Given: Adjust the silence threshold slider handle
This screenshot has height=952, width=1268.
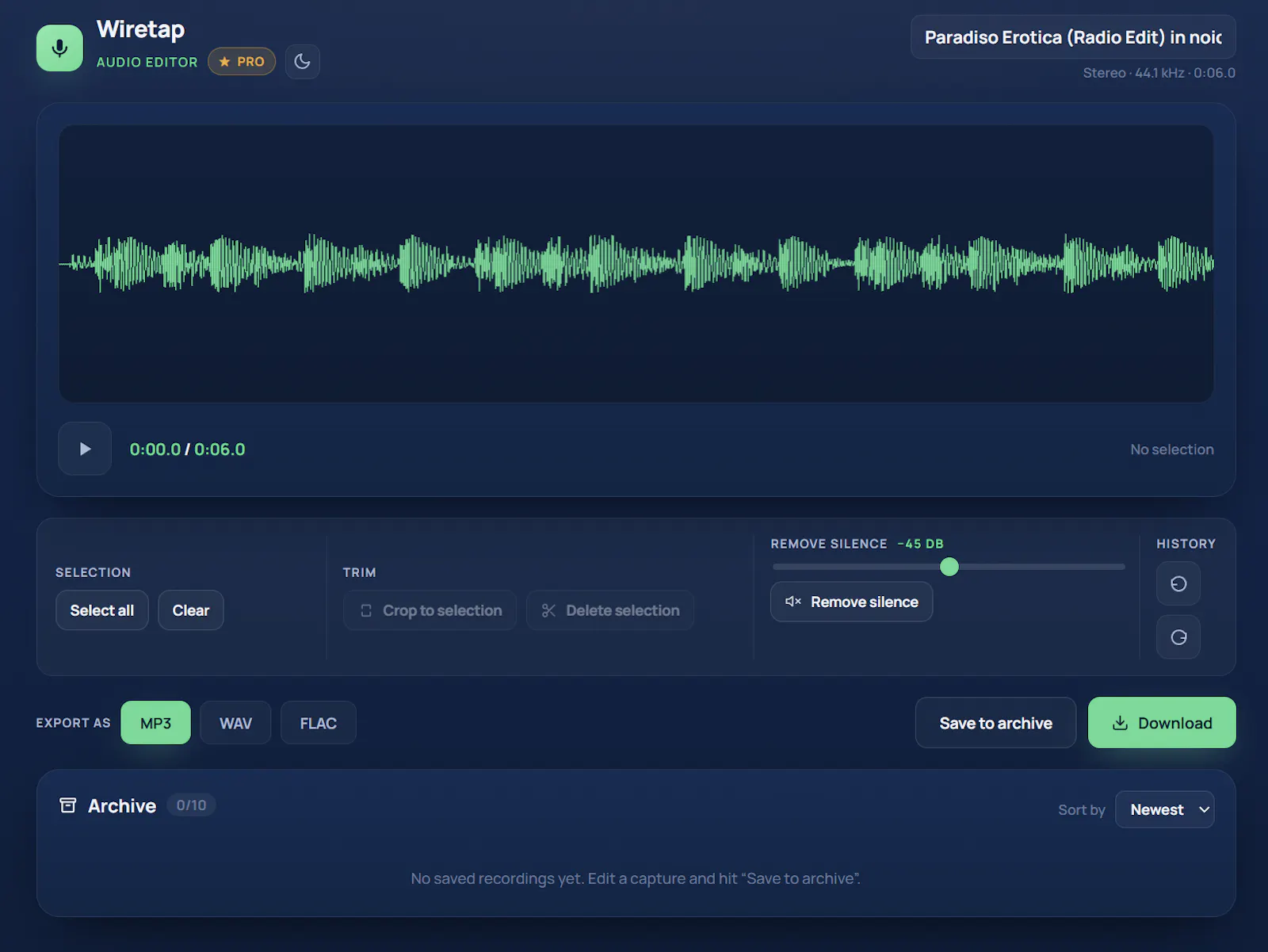Looking at the screenshot, I should click(949, 567).
